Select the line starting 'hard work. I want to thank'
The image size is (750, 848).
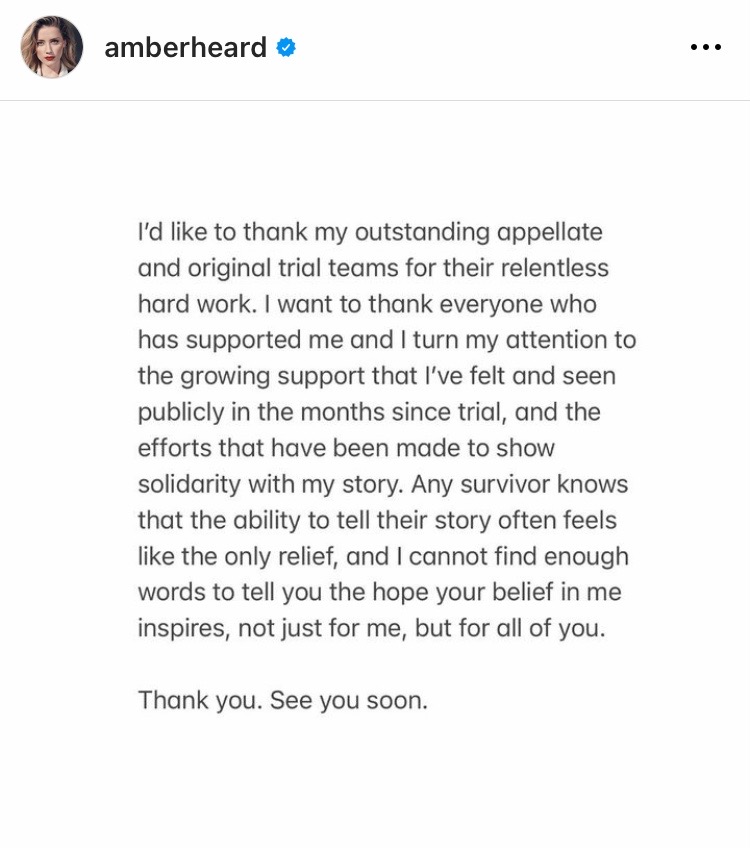pyautogui.click(x=367, y=304)
